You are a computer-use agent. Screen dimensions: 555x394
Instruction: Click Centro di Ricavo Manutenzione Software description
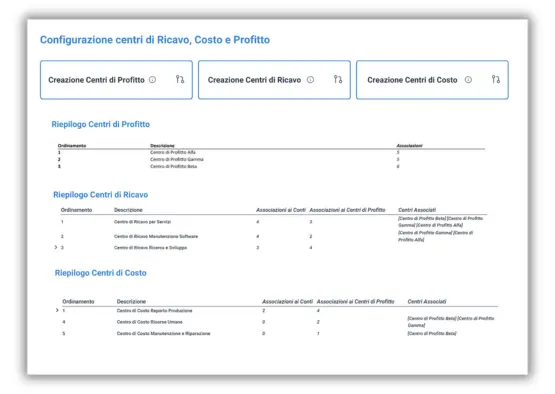156,236
